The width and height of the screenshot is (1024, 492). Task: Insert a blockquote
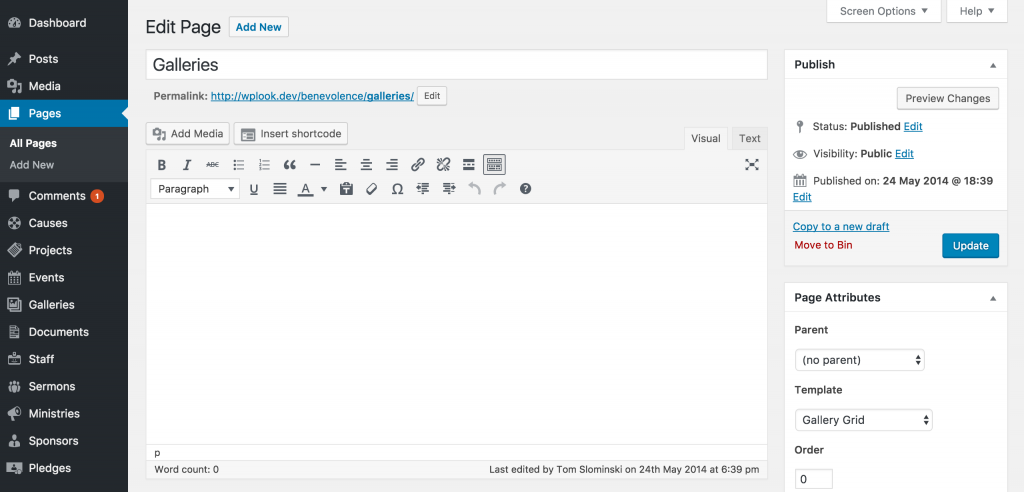point(289,165)
